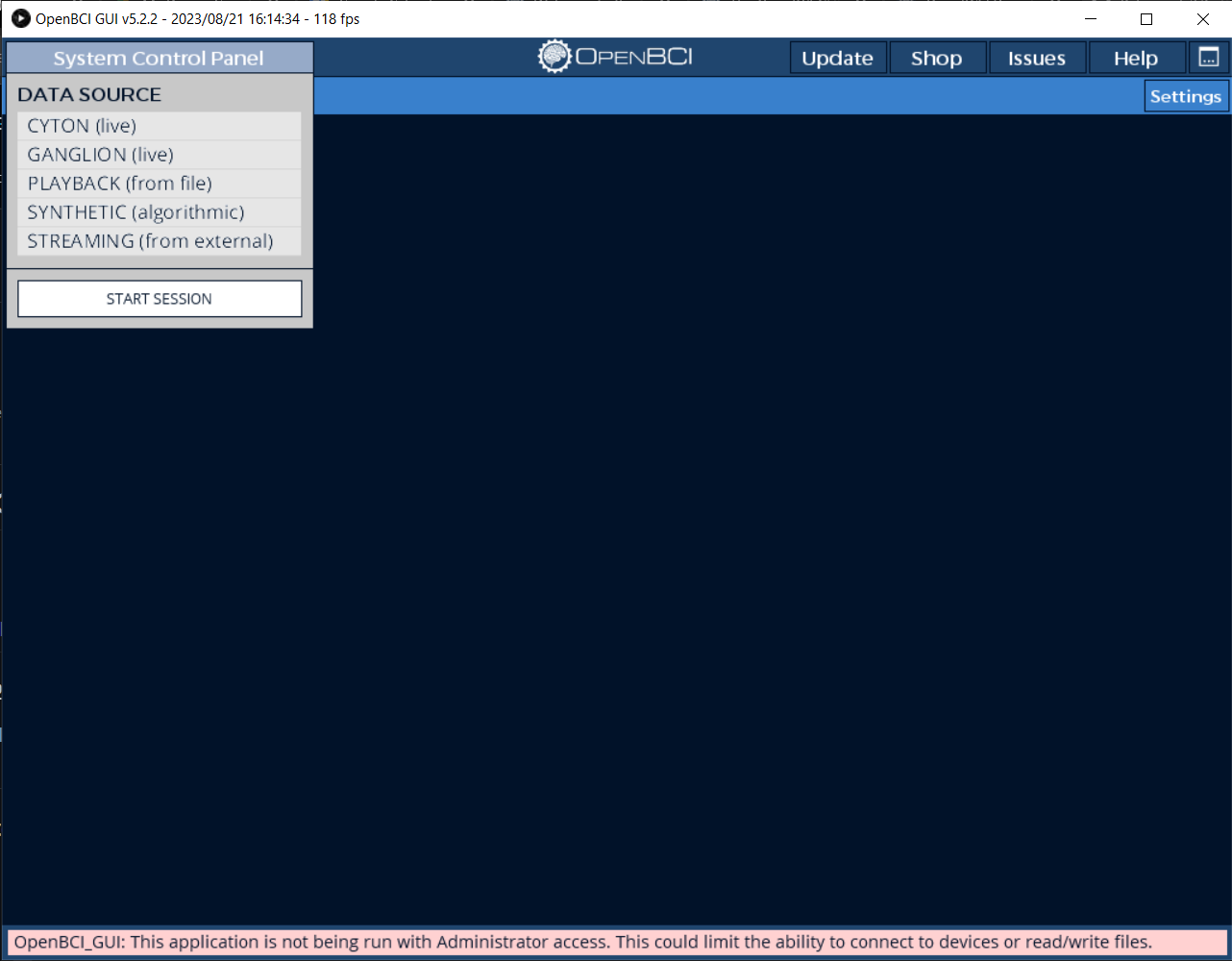Close the OpenBCI GUI window
This screenshot has height=961, width=1232.
[1202, 19]
